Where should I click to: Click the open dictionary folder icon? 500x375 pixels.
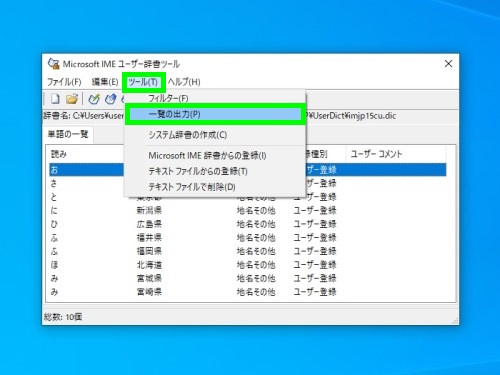tap(72, 99)
